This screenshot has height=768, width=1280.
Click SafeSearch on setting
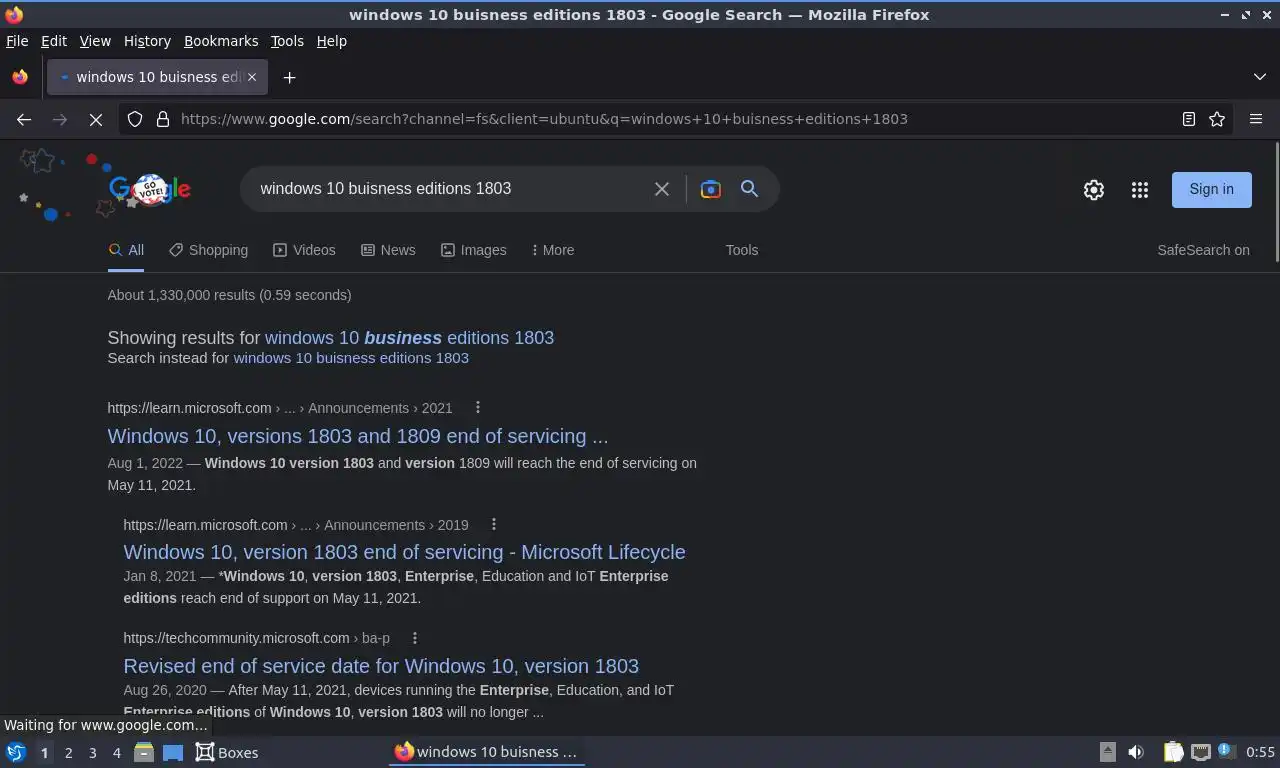pos(1203,250)
